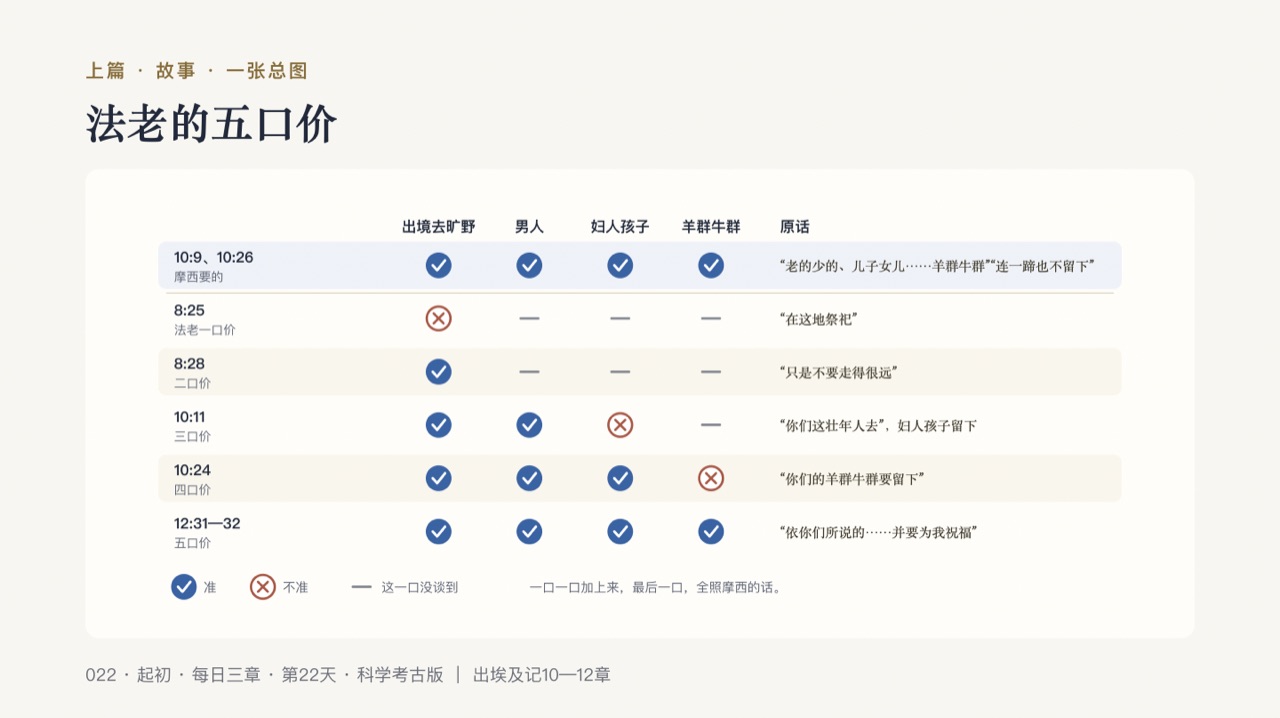Click the 妇人孩子 checkmark in 摩西要的 row
1280x718 pixels.
coord(620,265)
